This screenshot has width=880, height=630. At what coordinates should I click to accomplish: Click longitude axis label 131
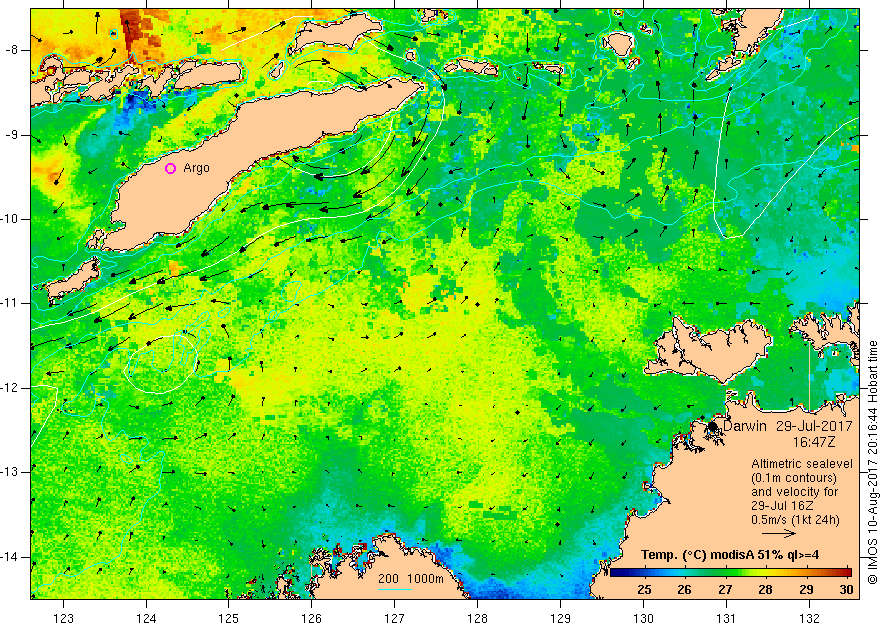point(726,619)
